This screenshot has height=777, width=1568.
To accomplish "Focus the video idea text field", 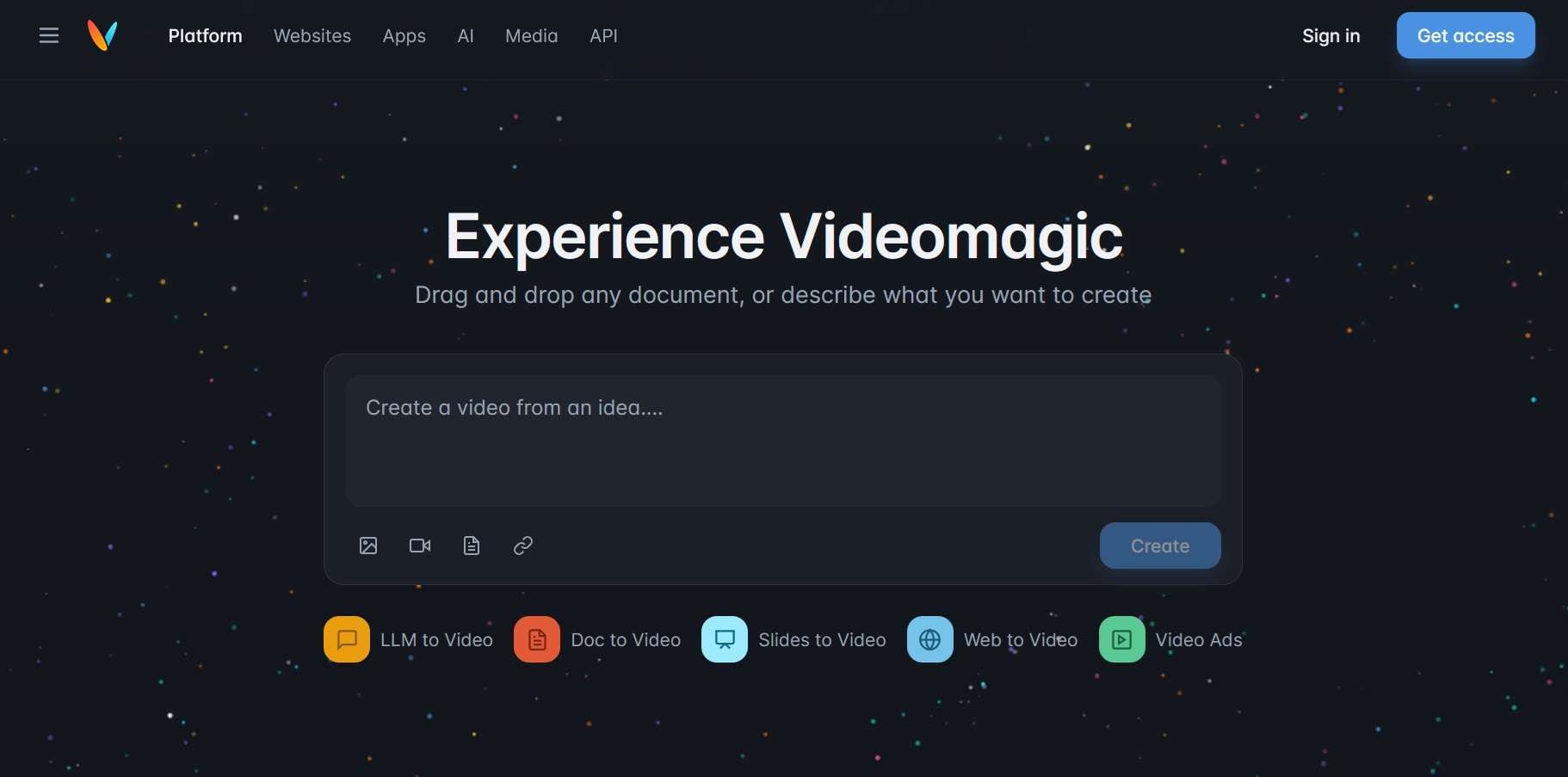I will (x=783, y=440).
